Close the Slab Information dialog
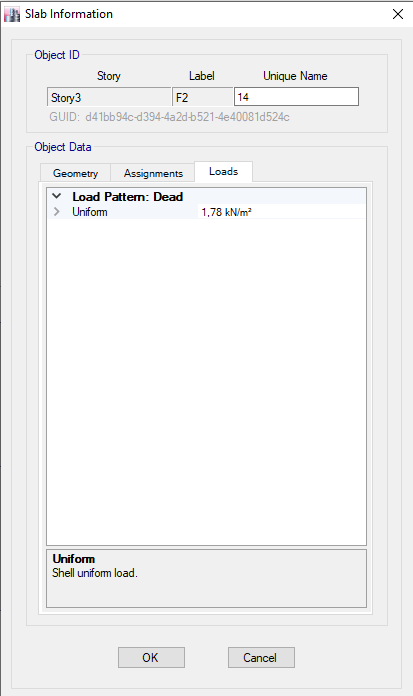Image resolution: width=413 pixels, height=696 pixels. click(398, 14)
